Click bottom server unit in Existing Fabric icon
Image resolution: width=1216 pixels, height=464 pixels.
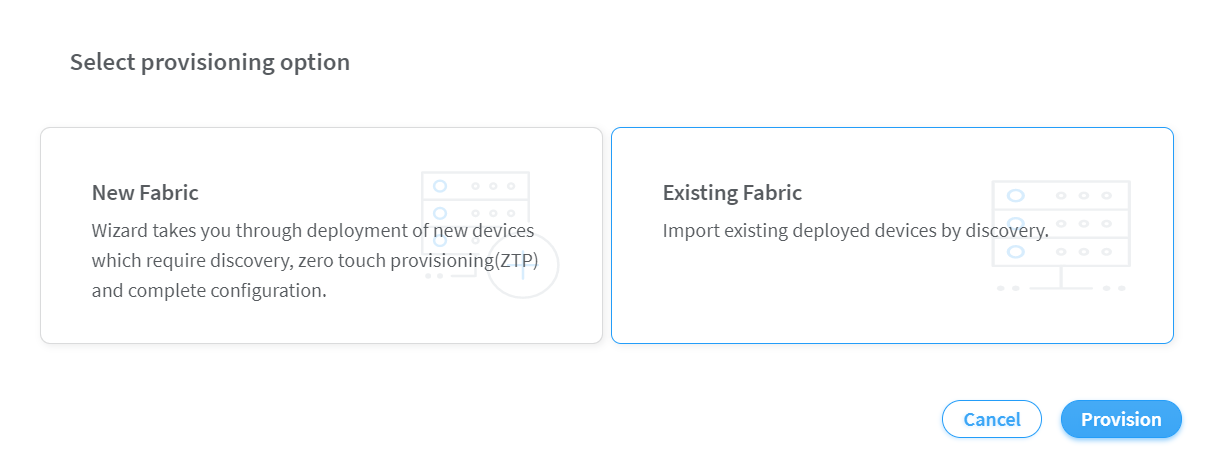[x=1060, y=251]
